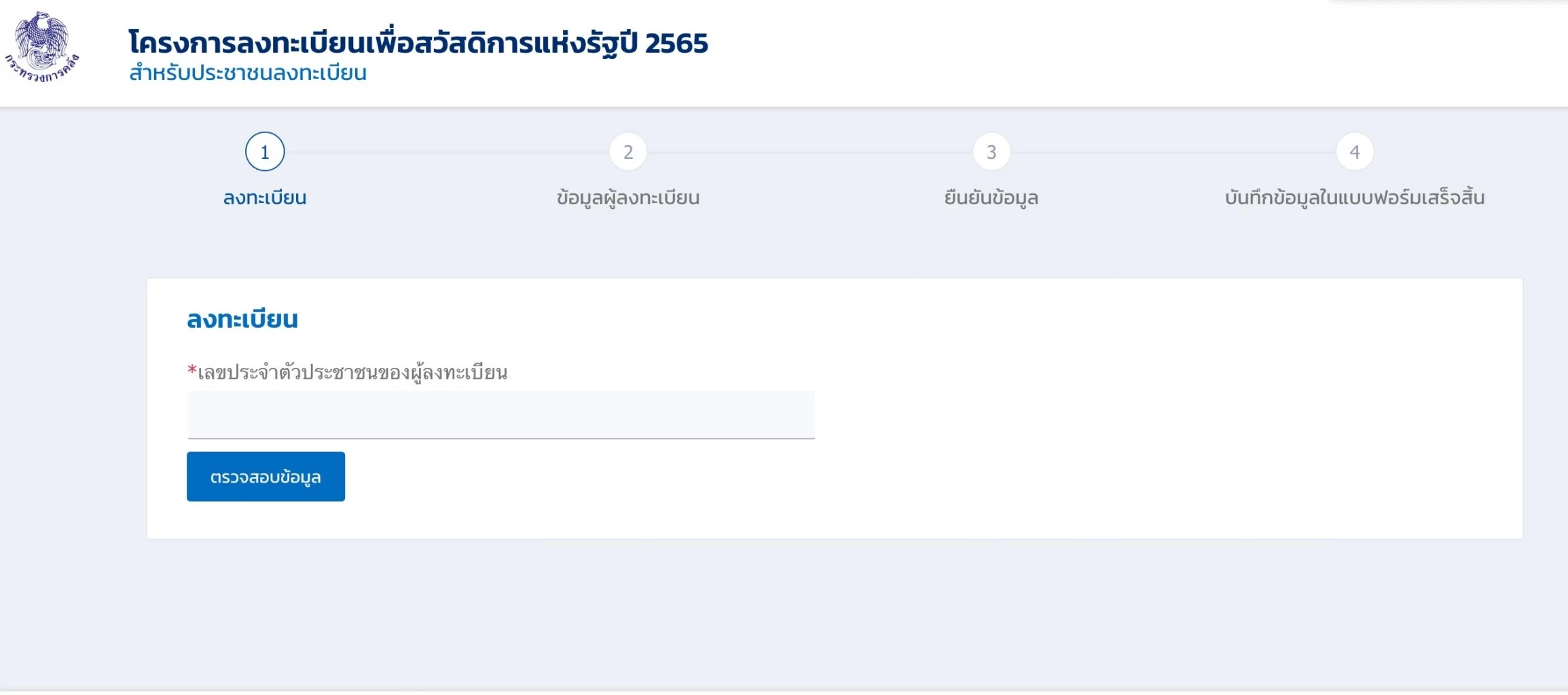Click the red required-field asterisk
The height and width of the screenshot is (695, 1568).
point(192,370)
